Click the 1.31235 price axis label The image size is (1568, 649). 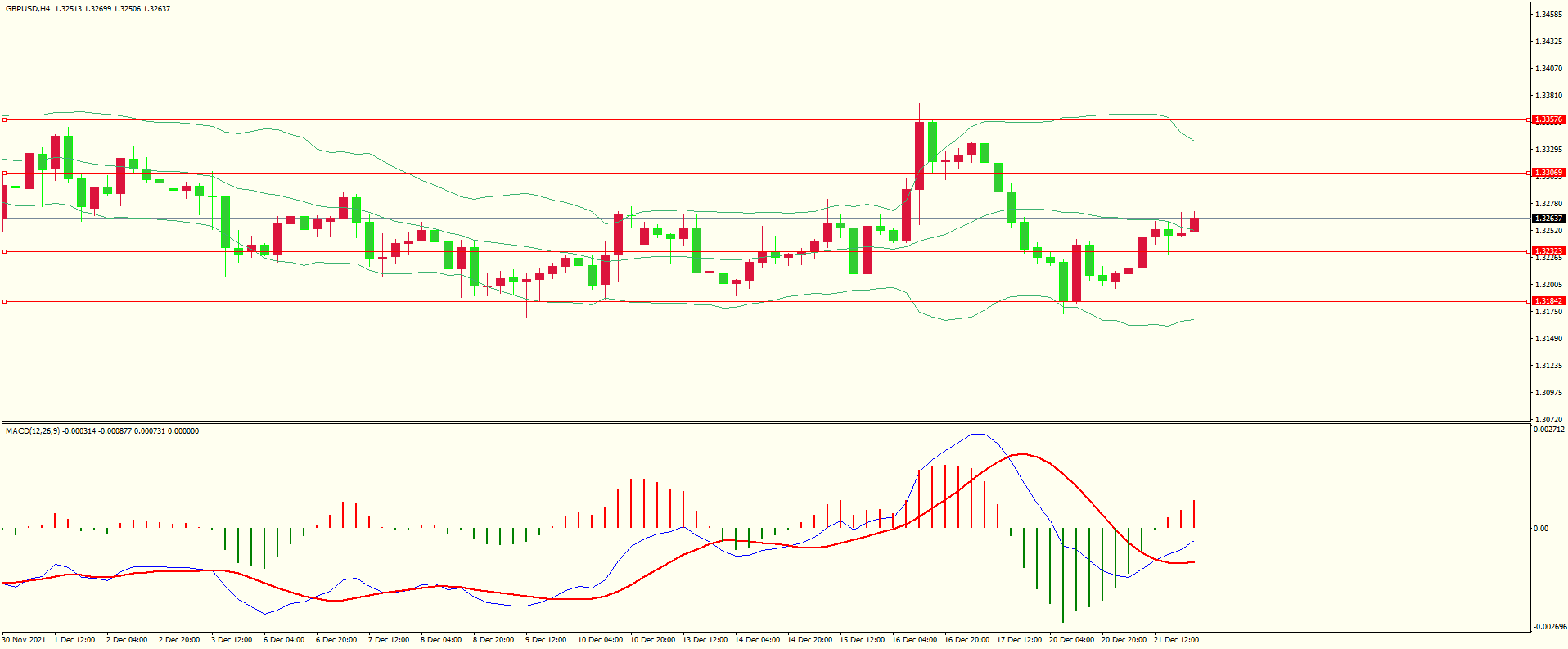pos(1548,366)
